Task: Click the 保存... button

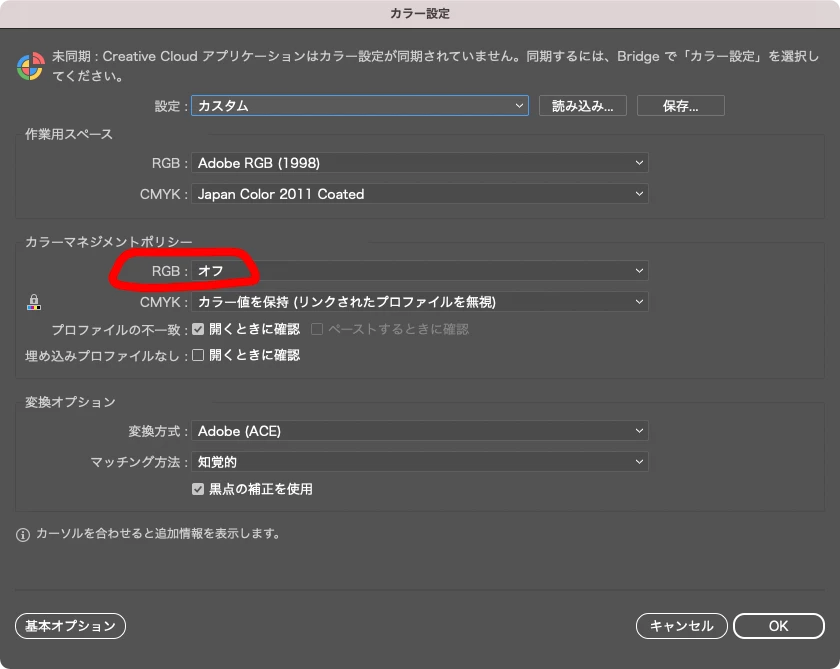Action: [x=680, y=106]
